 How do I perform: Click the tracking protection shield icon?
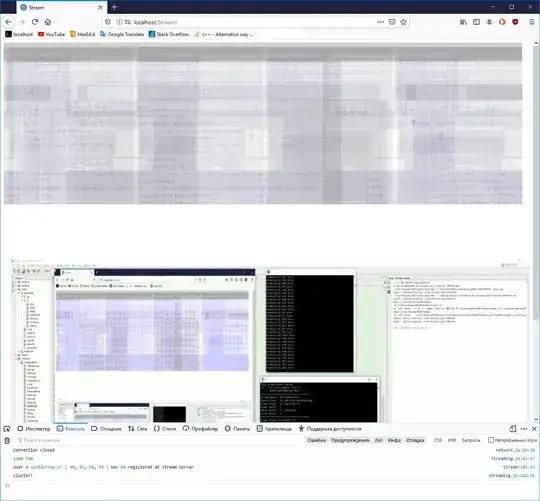108,22
